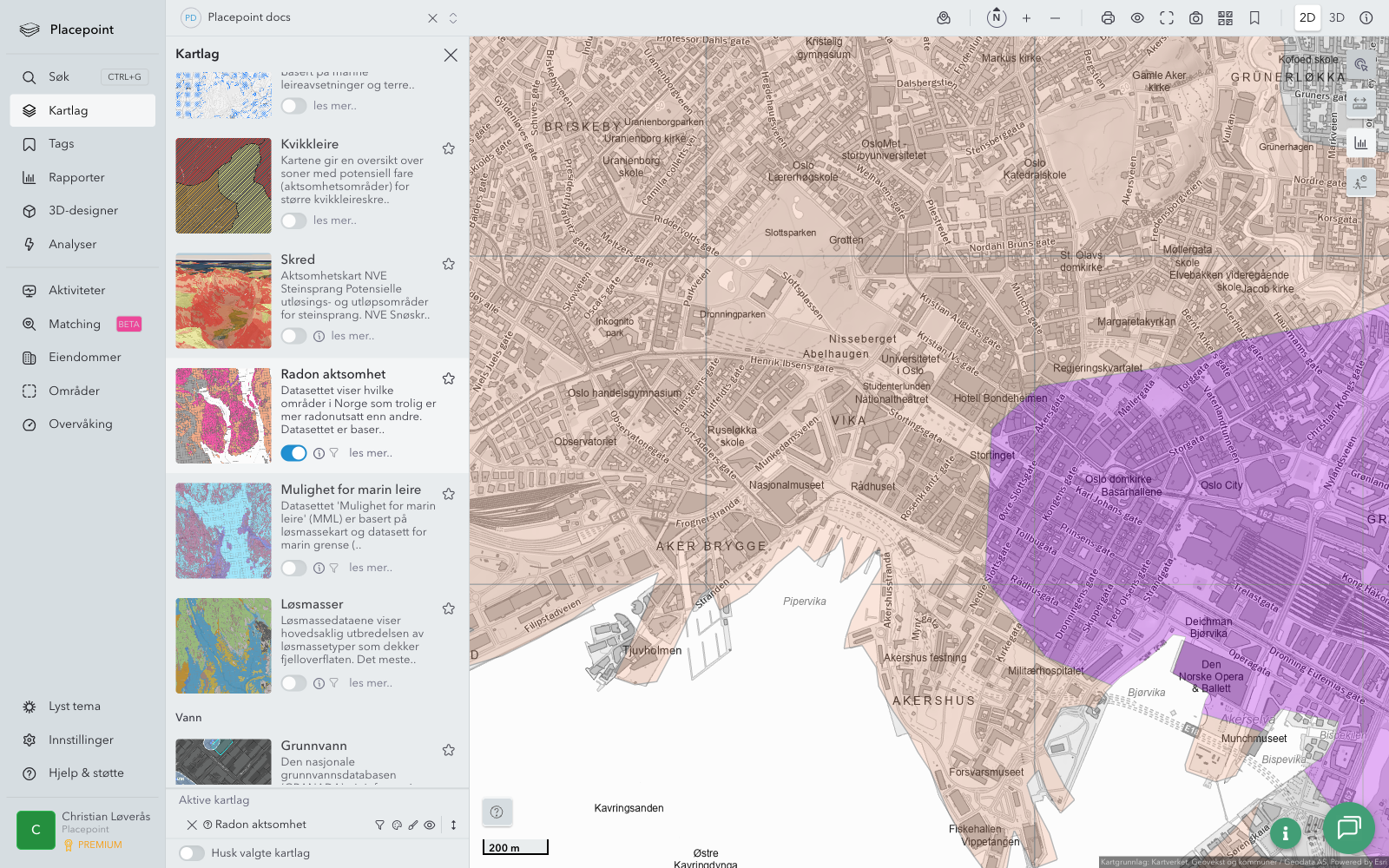Open the bar chart statistics tool
The image size is (1389, 868).
coord(1360,143)
